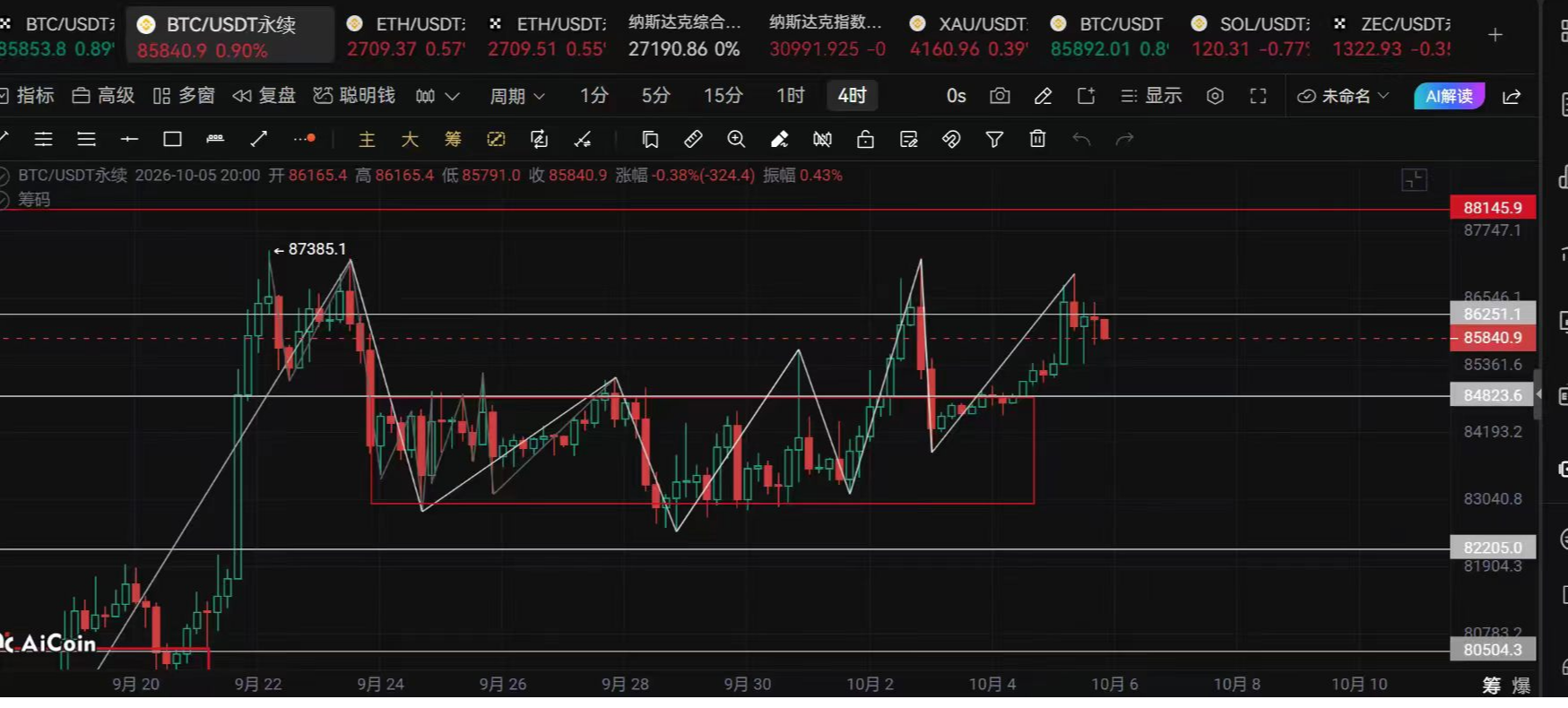Open the eraser tool
The image size is (1568, 708).
coord(779,139)
